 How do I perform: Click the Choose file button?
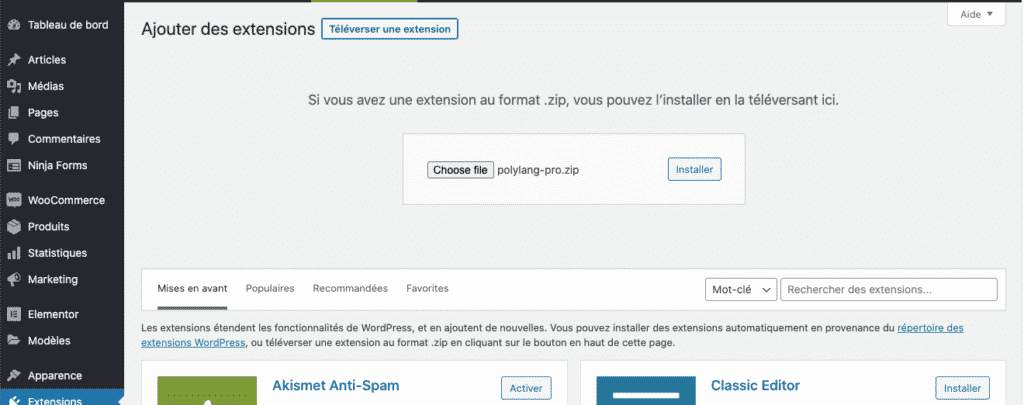tap(460, 170)
